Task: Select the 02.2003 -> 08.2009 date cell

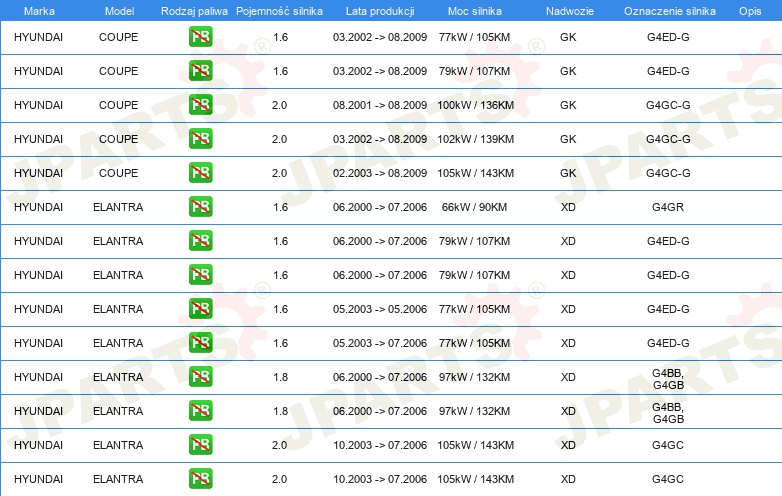Action: pos(380,173)
